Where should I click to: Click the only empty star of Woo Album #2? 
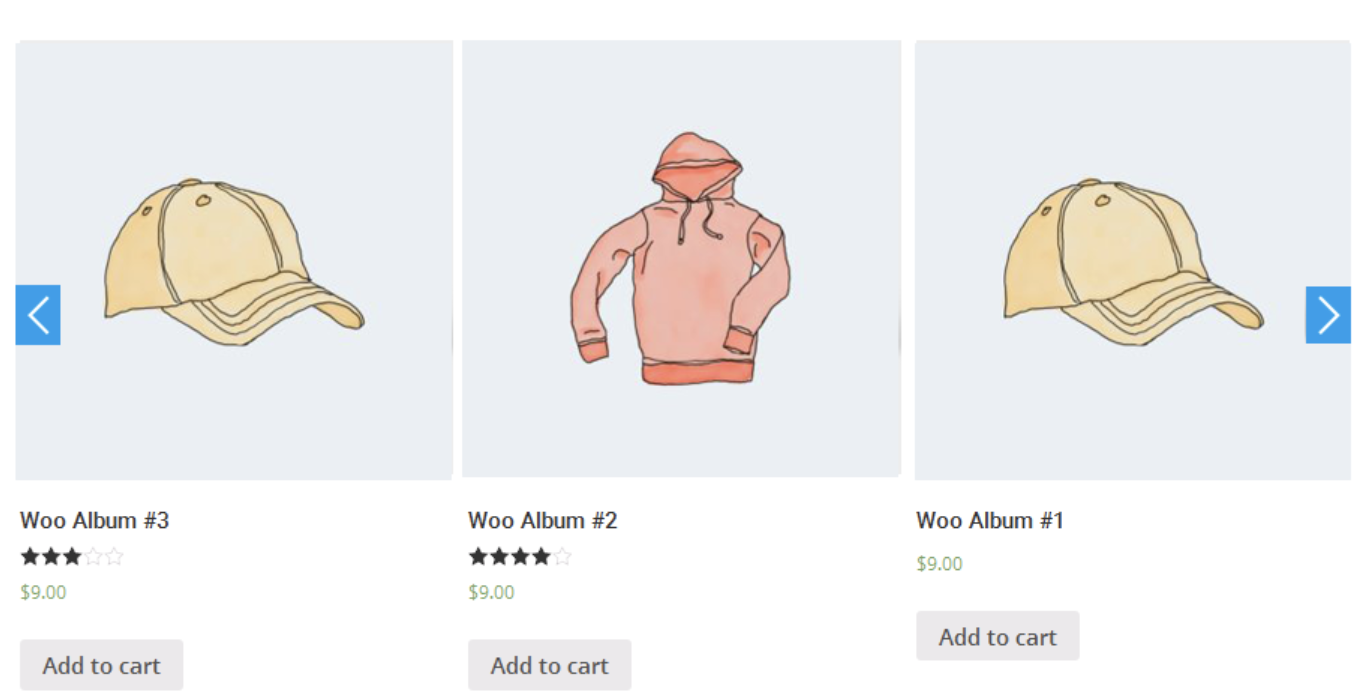(x=562, y=557)
